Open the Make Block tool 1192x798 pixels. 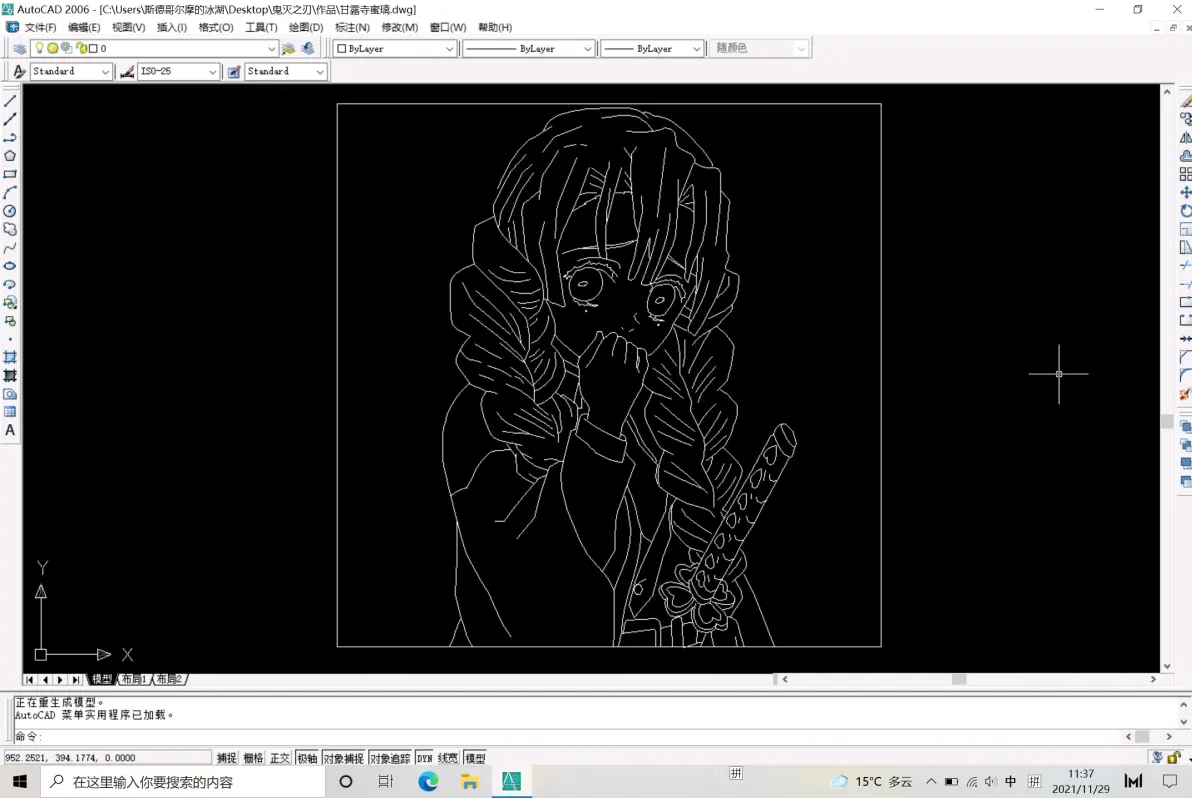(x=10, y=321)
